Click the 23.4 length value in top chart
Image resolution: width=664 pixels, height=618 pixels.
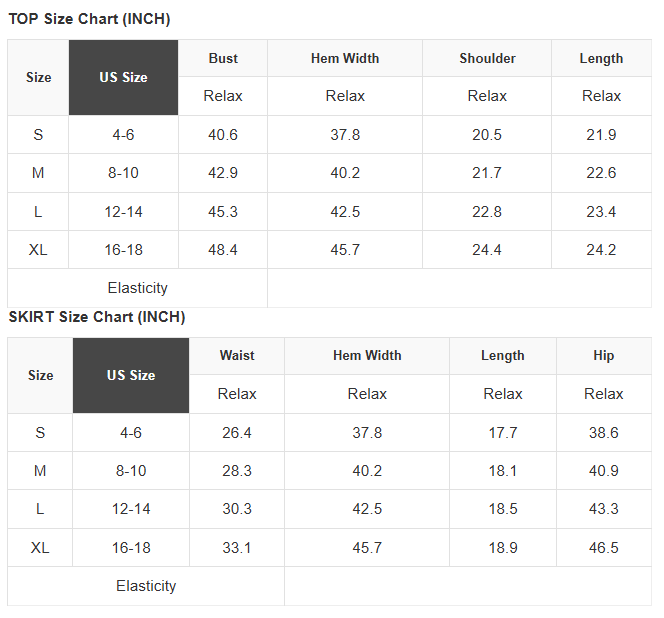tap(601, 212)
